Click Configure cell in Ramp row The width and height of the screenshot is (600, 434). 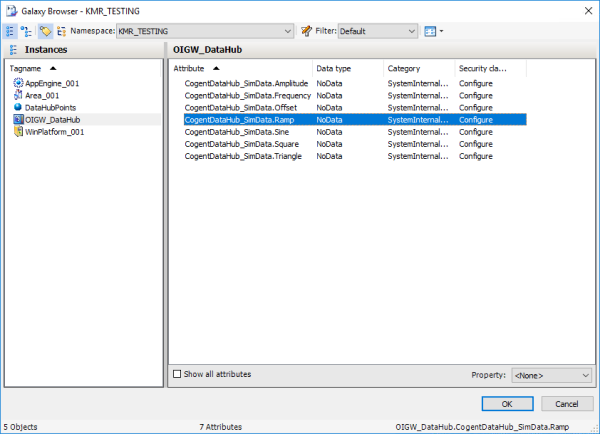click(476, 120)
